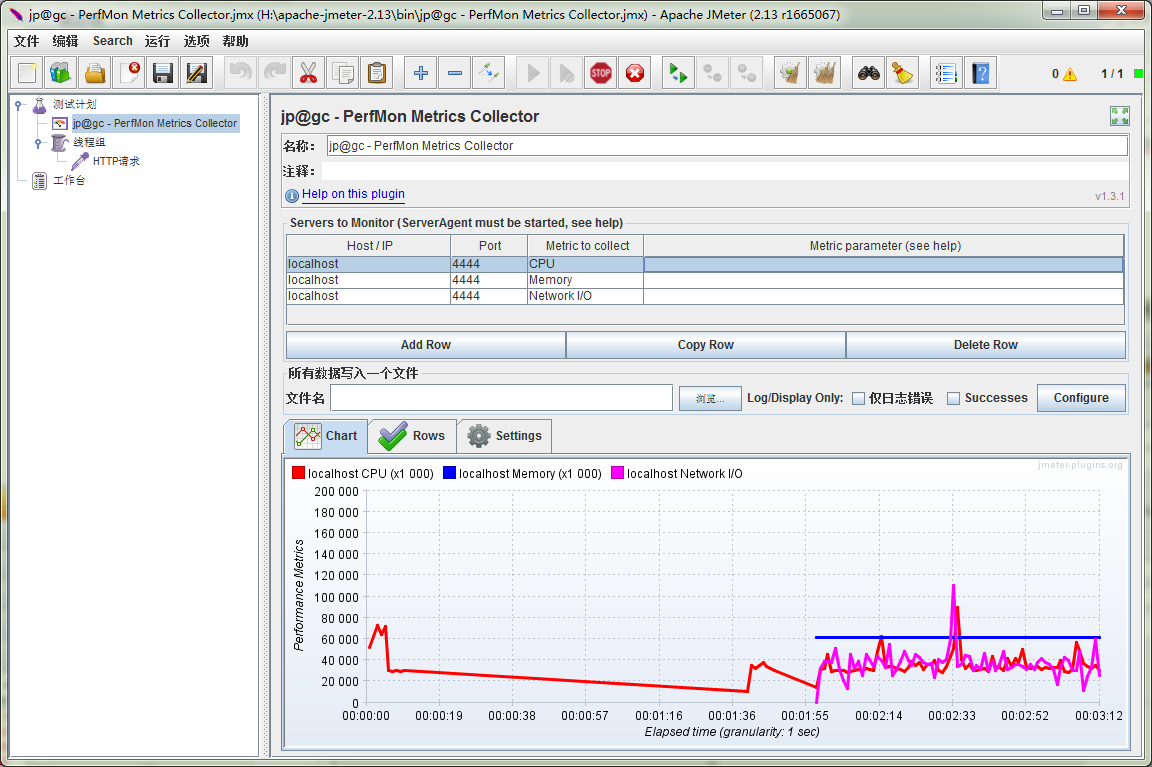Switch to the Rows tab
This screenshot has height=767, width=1152.
pyautogui.click(x=412, y=436)
